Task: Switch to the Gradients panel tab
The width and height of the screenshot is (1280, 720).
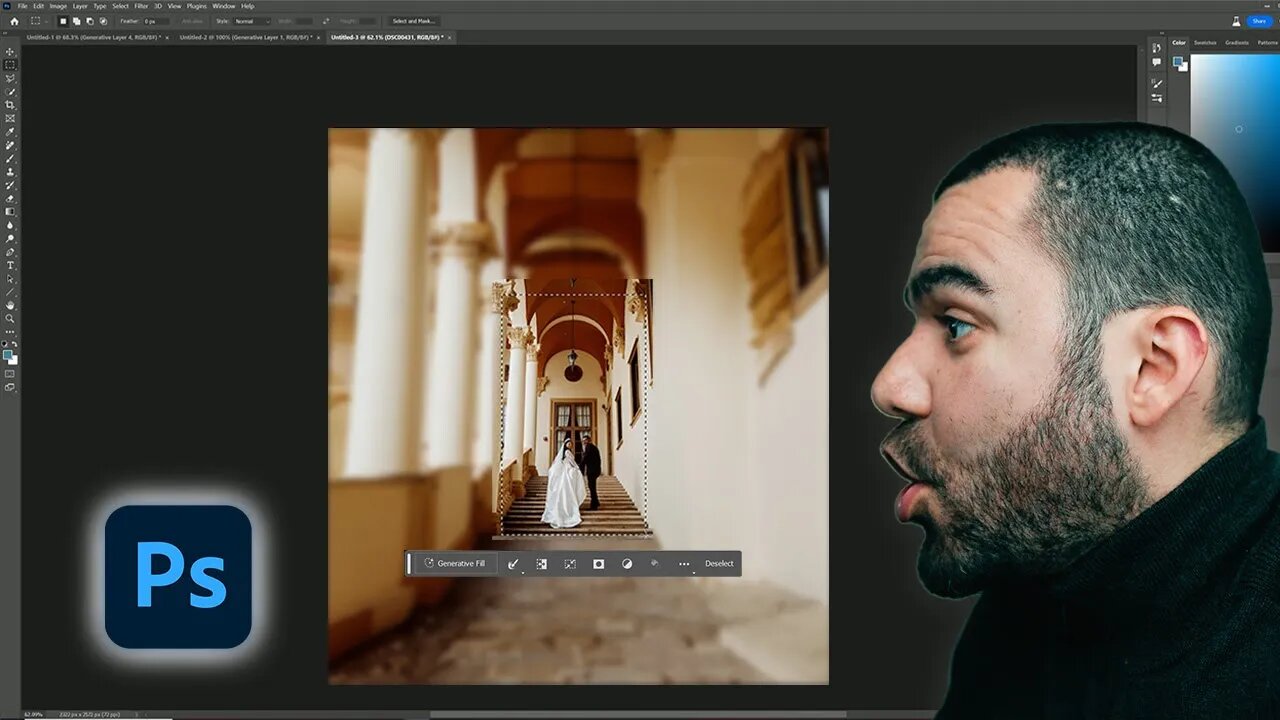Action: (x=1237, y=43)
